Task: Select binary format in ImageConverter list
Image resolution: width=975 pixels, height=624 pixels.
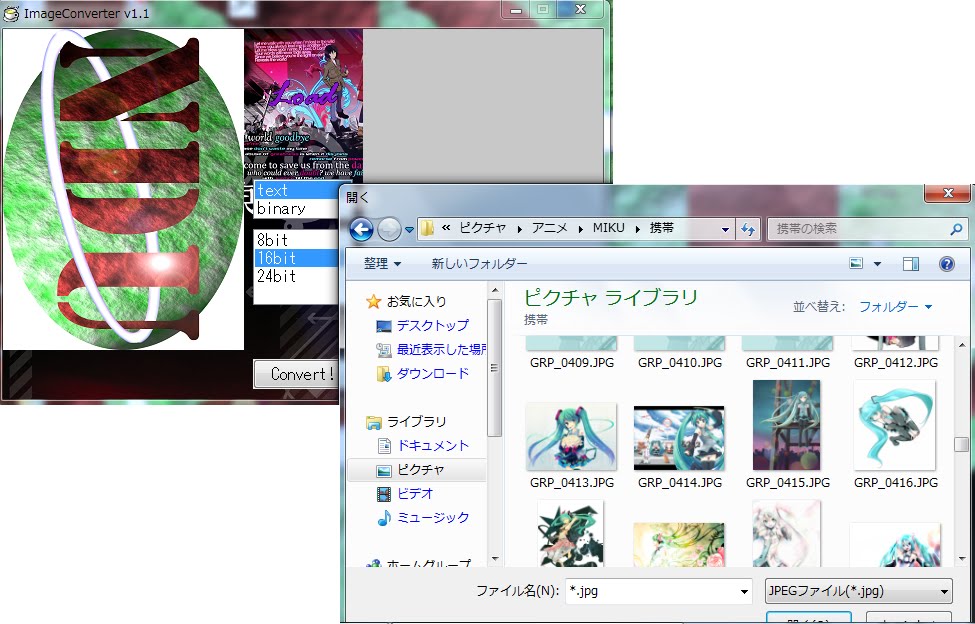Action: (x=297, y=208)
